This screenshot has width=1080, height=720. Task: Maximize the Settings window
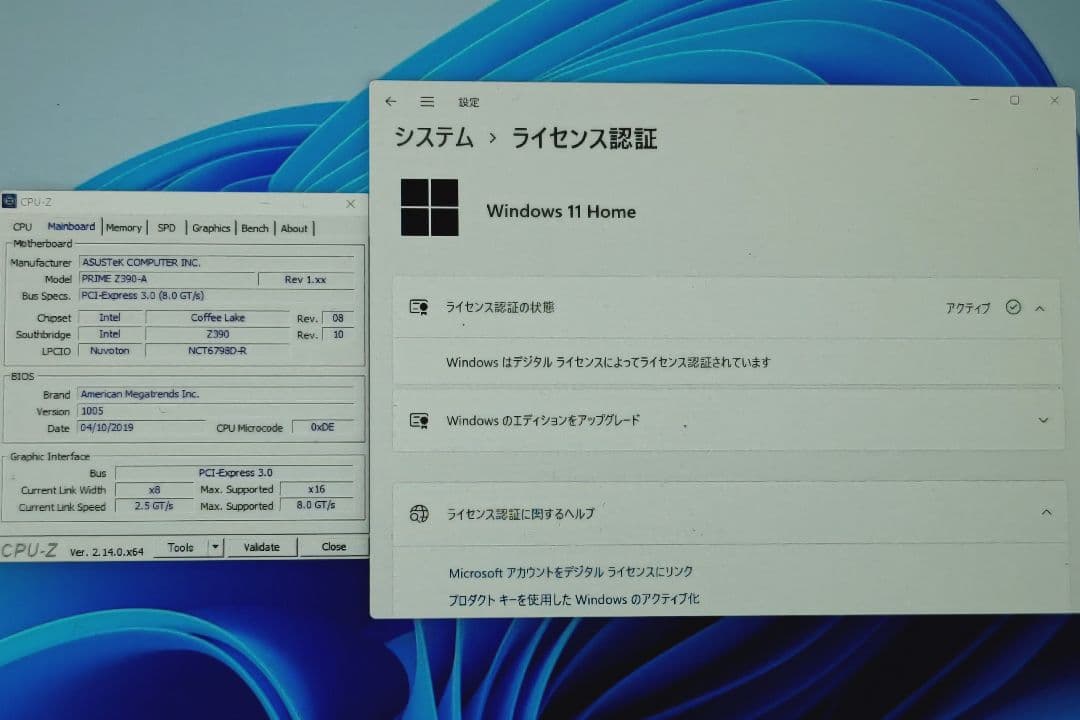pos(1015,100)
